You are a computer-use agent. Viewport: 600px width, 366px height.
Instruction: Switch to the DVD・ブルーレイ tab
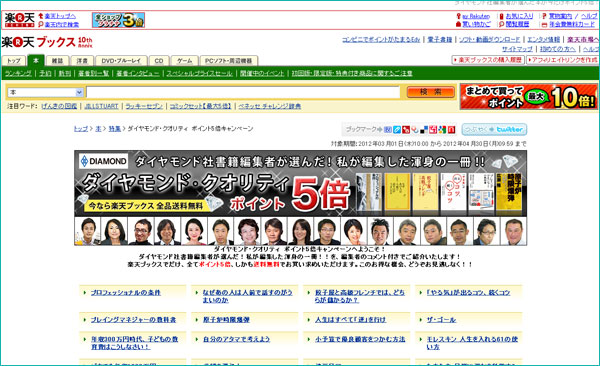tap(121, 61)
